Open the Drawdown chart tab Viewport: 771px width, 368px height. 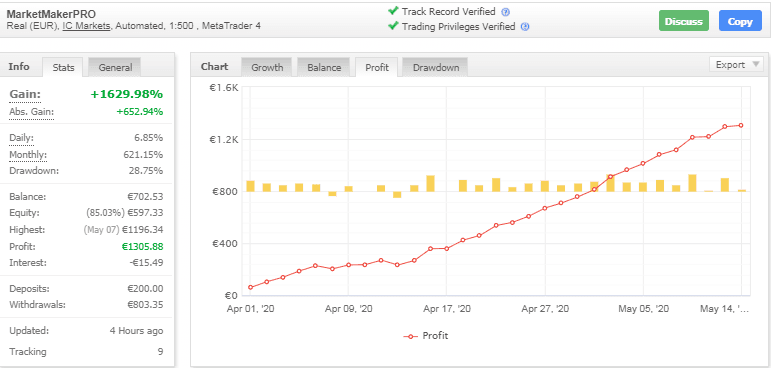[436, 67]
